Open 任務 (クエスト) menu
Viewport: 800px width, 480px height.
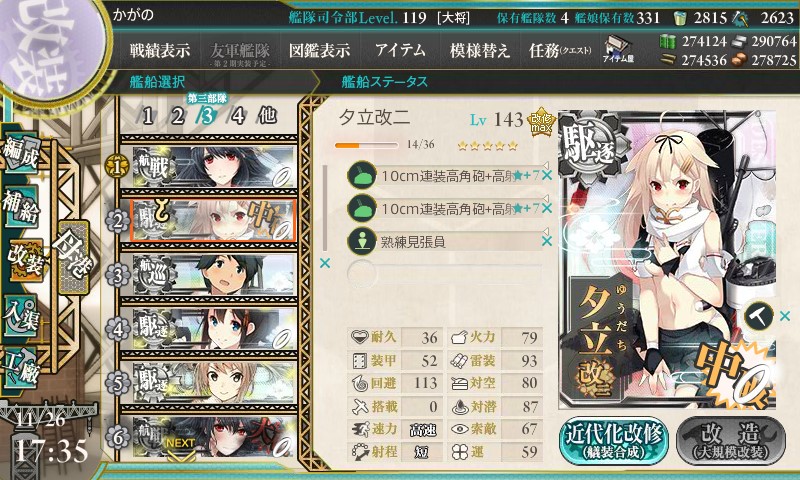(x=560, y=50)
